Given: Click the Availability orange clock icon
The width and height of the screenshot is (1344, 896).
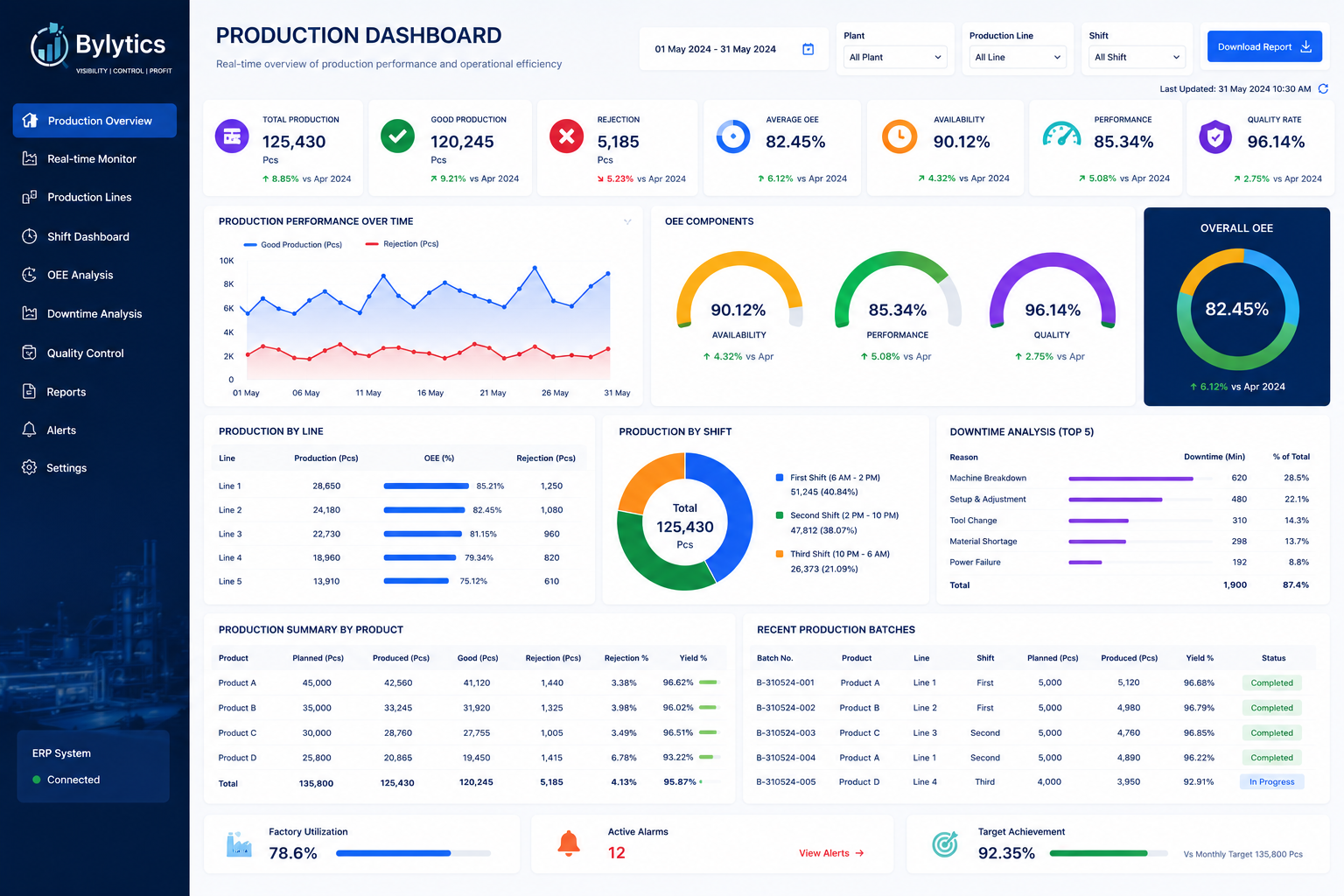Looking at the screenshot, I should pyautogui.click(x=899, y=136).
